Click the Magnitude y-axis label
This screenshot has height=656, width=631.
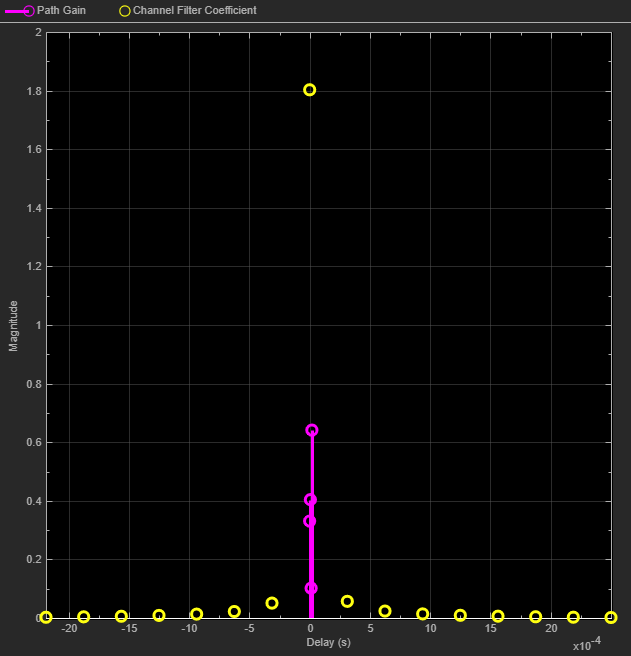click(x=13, y=326)
